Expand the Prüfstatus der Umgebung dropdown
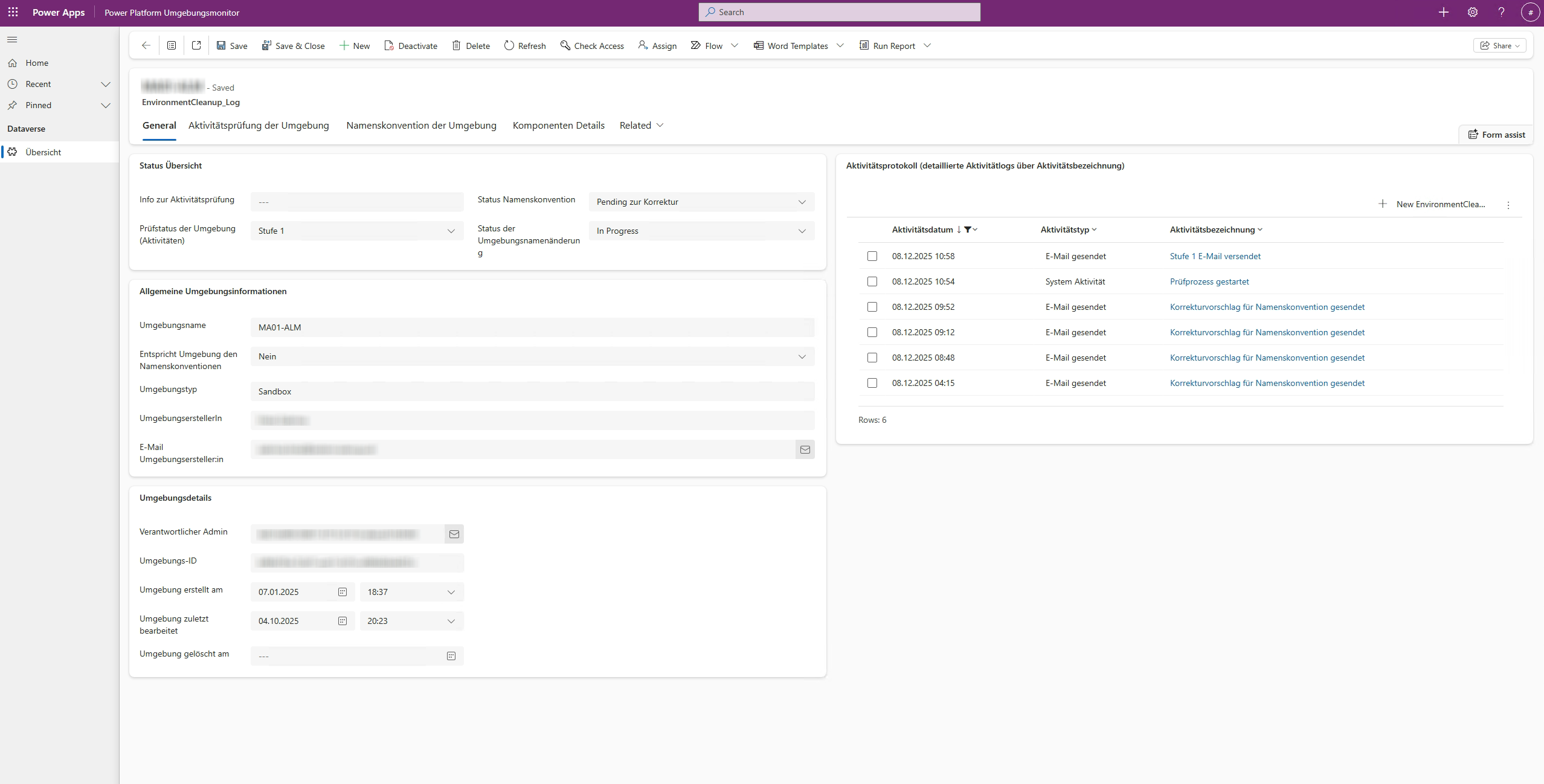Image resolution: width=1544 pixels, height=784 pixels. [451, 231]
